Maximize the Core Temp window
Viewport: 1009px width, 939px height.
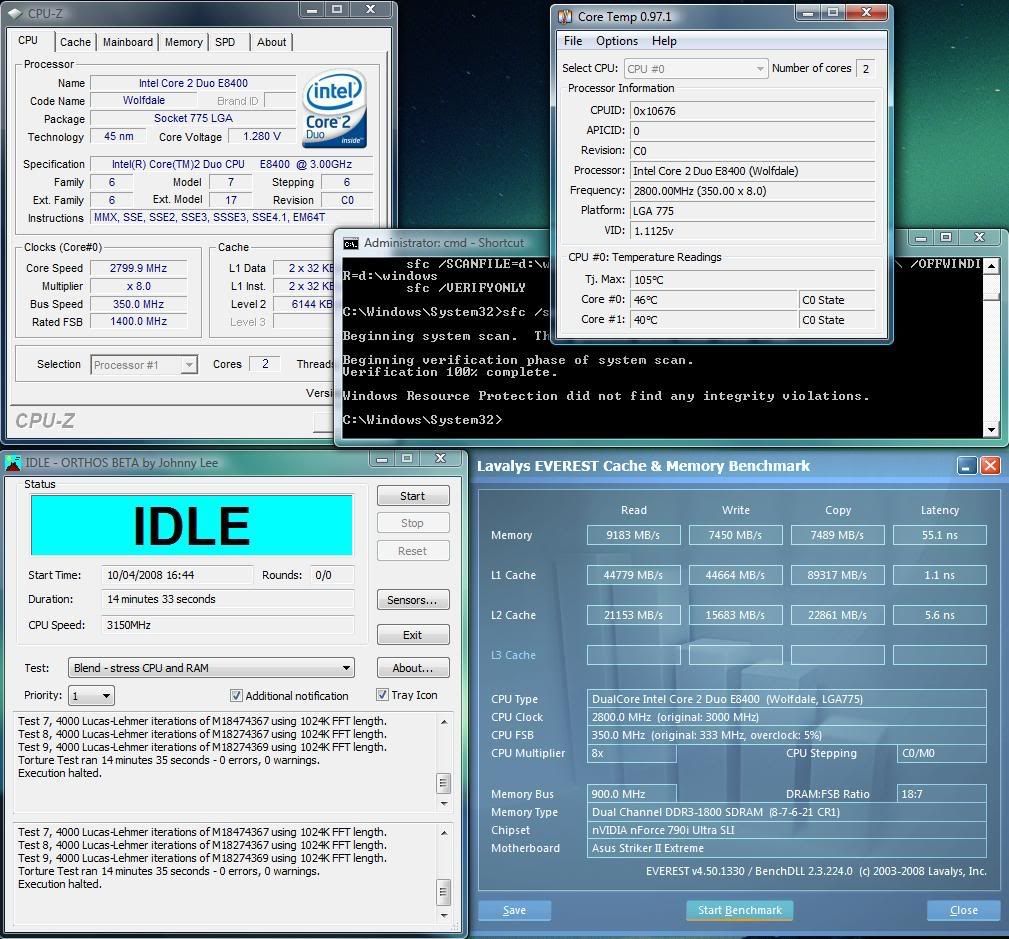(832, 13)
